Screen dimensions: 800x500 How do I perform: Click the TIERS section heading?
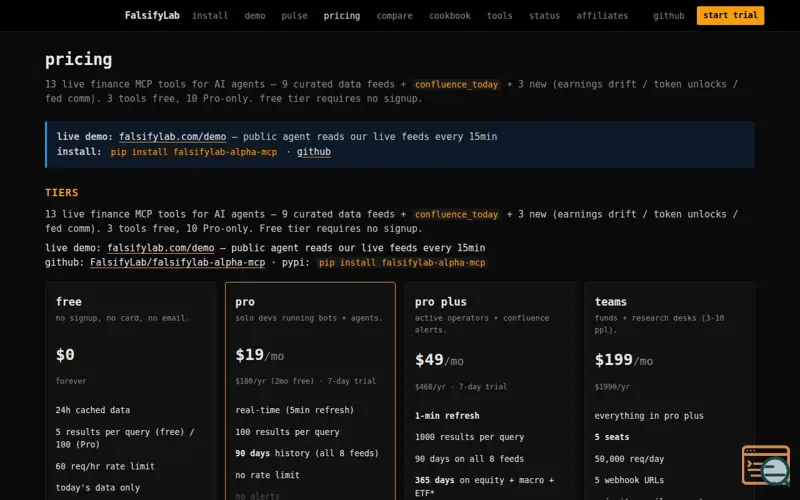click(x=62, y=193)
